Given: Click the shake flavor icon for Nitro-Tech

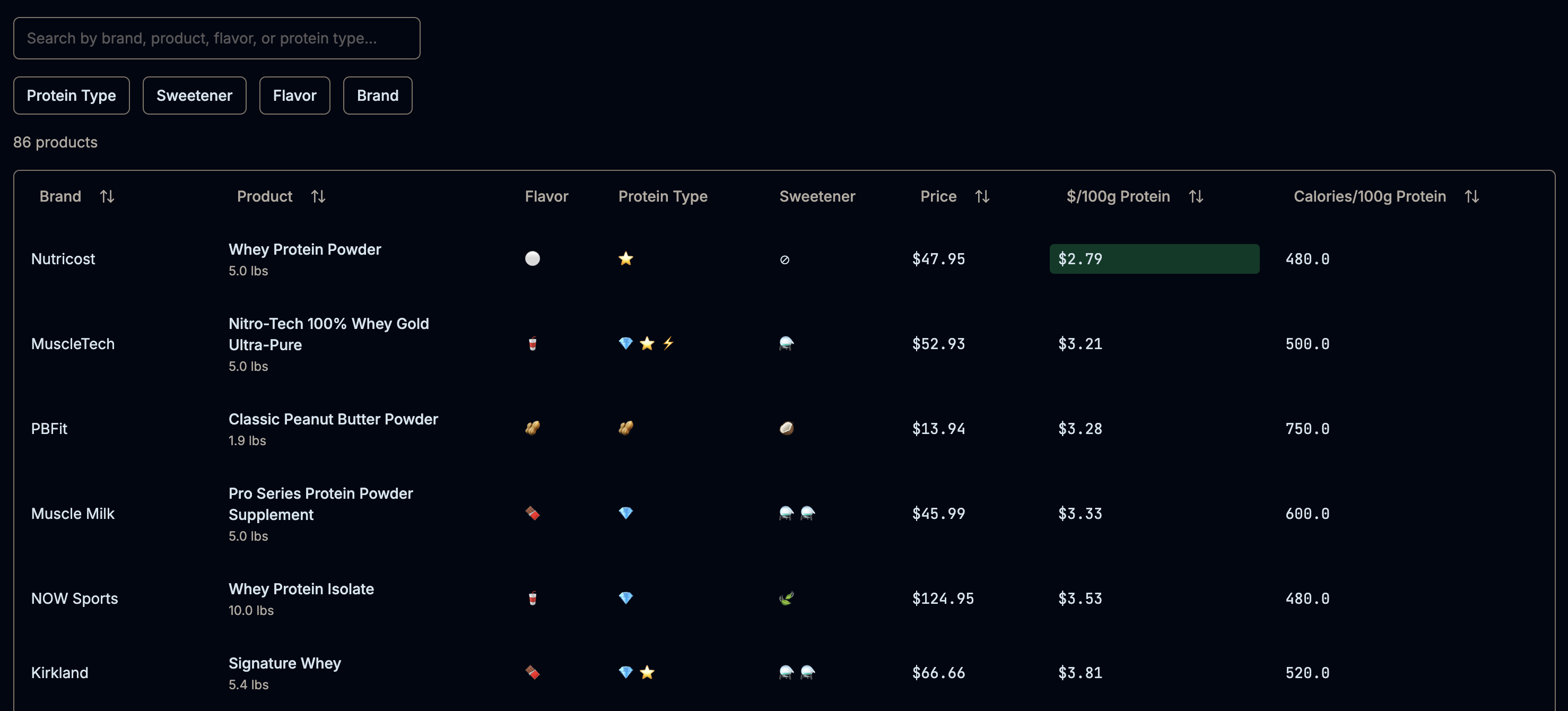Looking at the screenshot, I should click(532, 343).
